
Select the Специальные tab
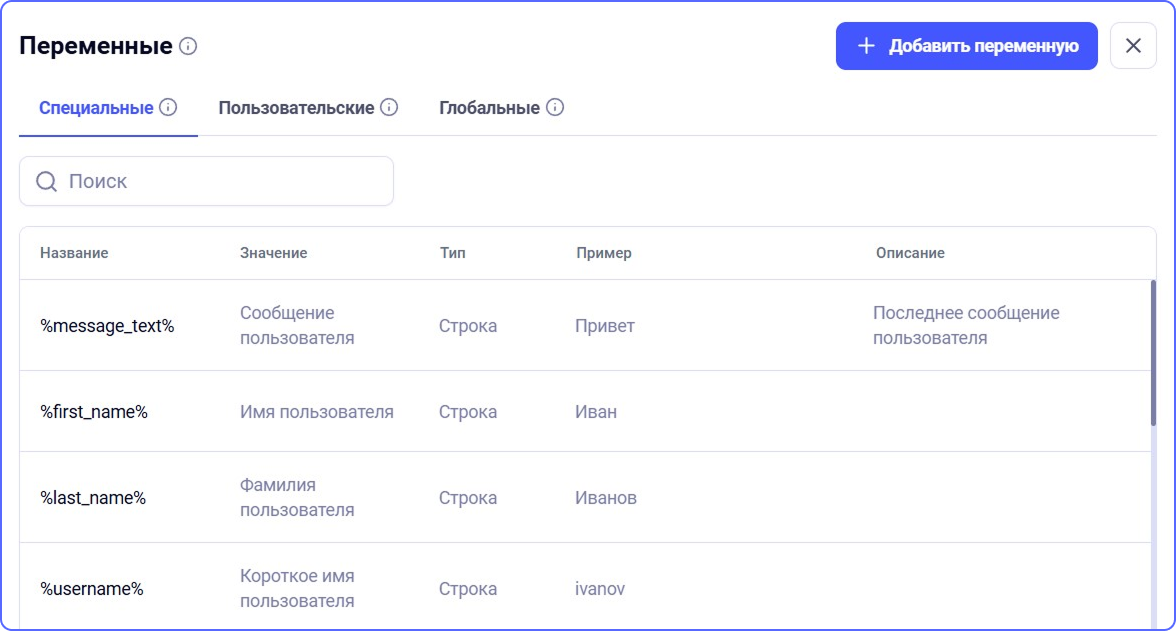click(x=94, y=106)
